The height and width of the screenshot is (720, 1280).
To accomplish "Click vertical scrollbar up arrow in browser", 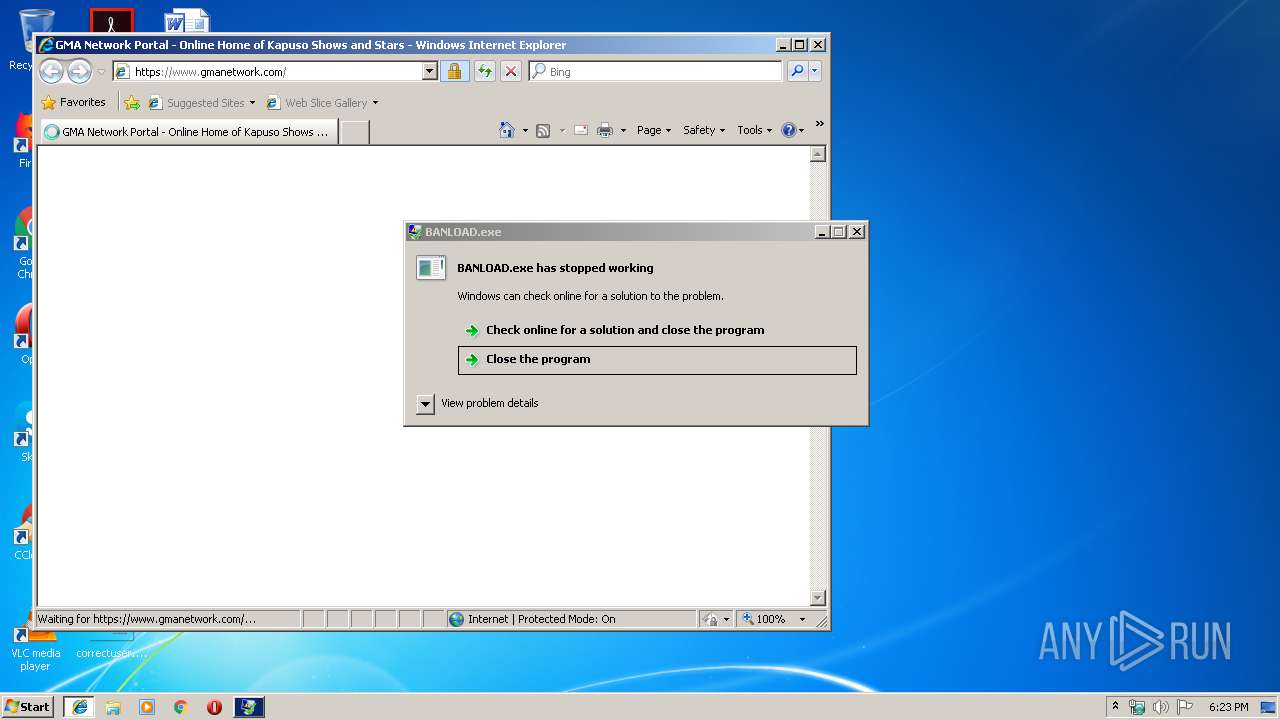I will (817, 154).
